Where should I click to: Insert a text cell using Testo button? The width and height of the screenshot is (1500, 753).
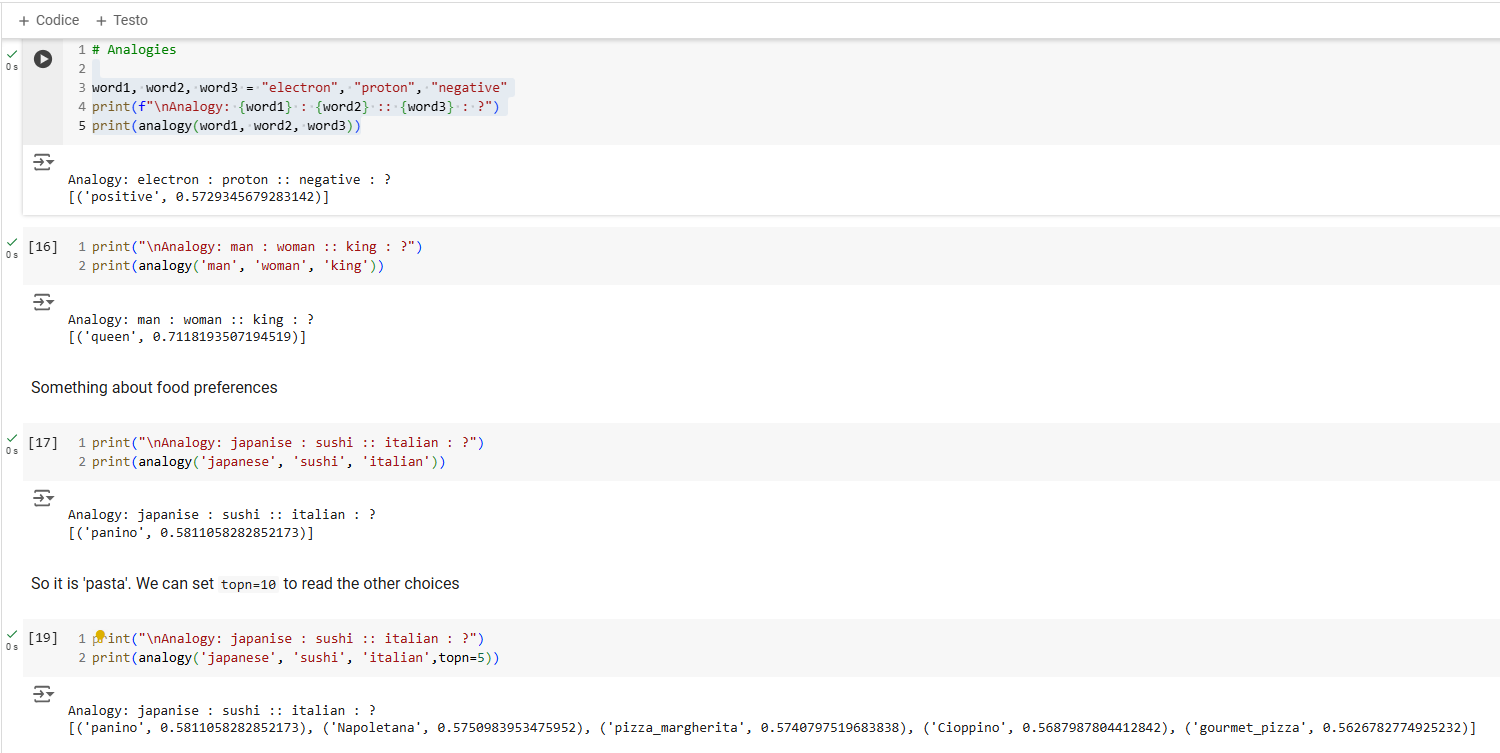pos(122,20)
